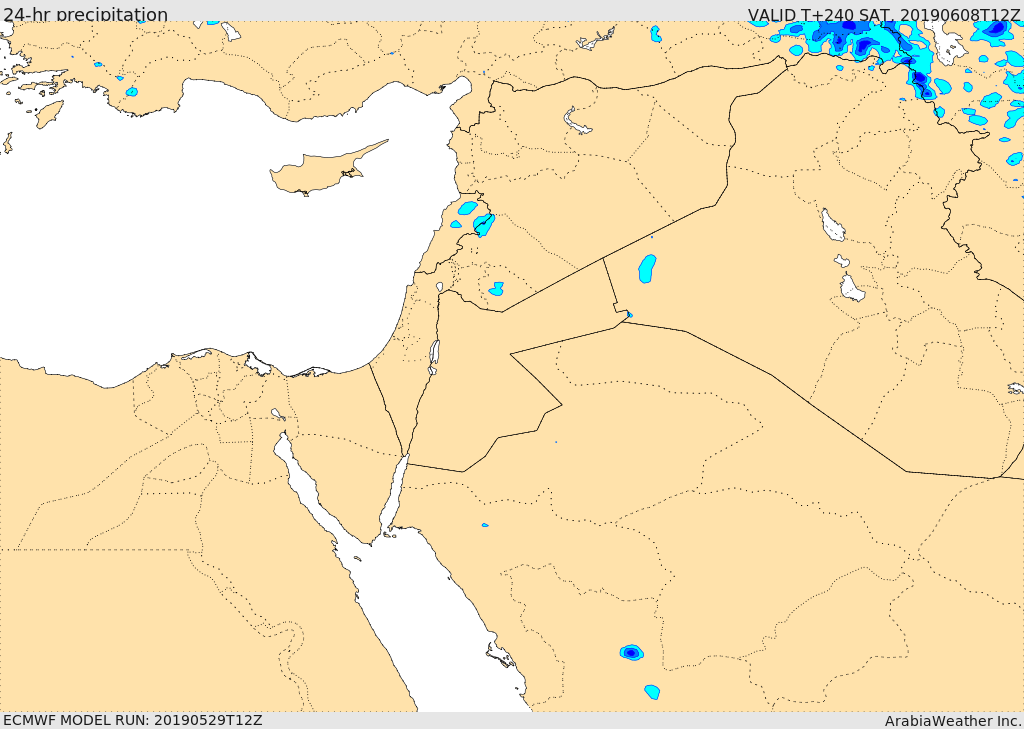The width and height of the screenshot is (1024, 729).
Task: Click the small rain patch in southern Syria
Action: (x=496, y=289)
